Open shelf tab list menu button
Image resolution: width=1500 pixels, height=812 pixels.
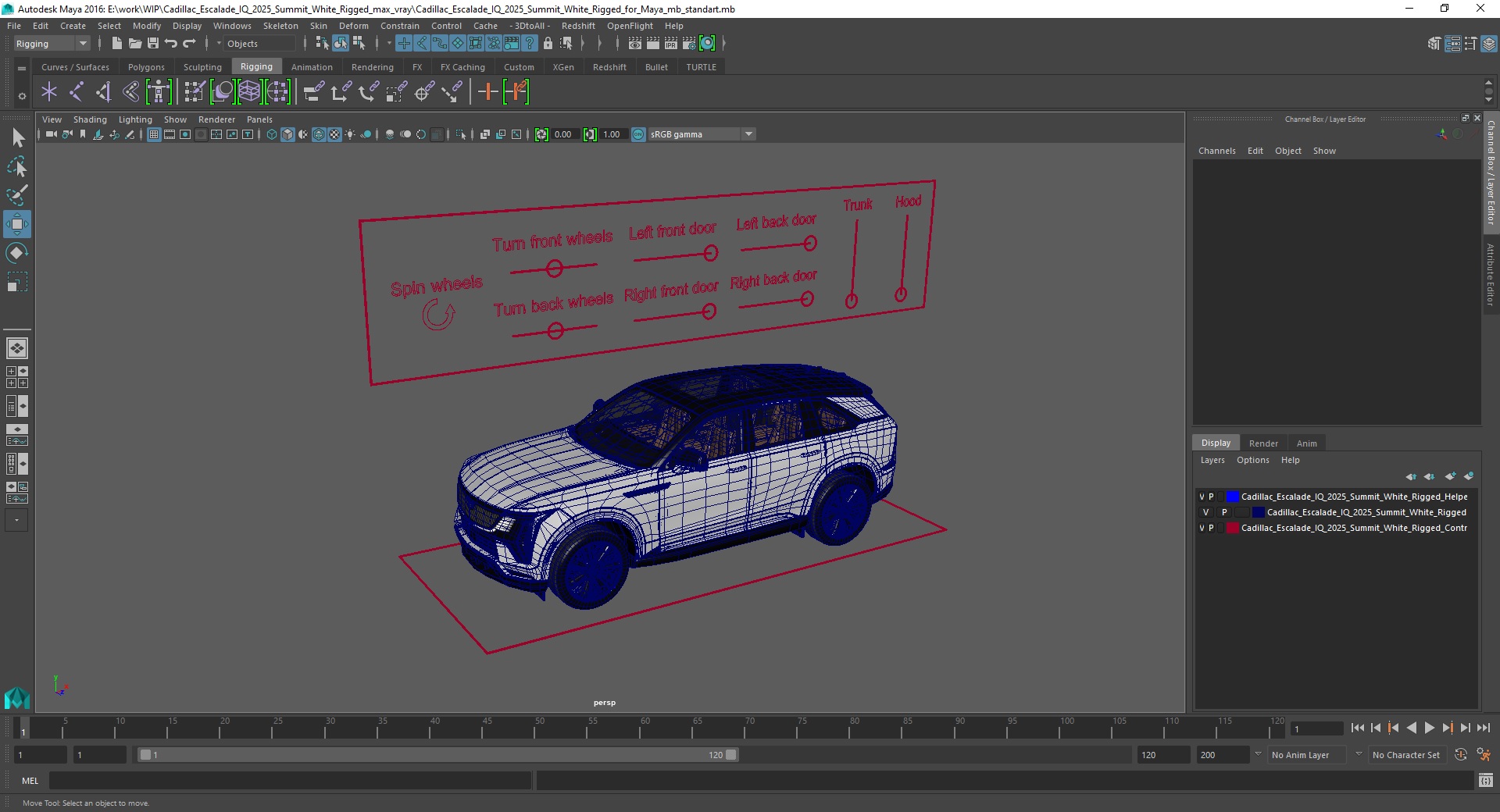pos(22,68)
